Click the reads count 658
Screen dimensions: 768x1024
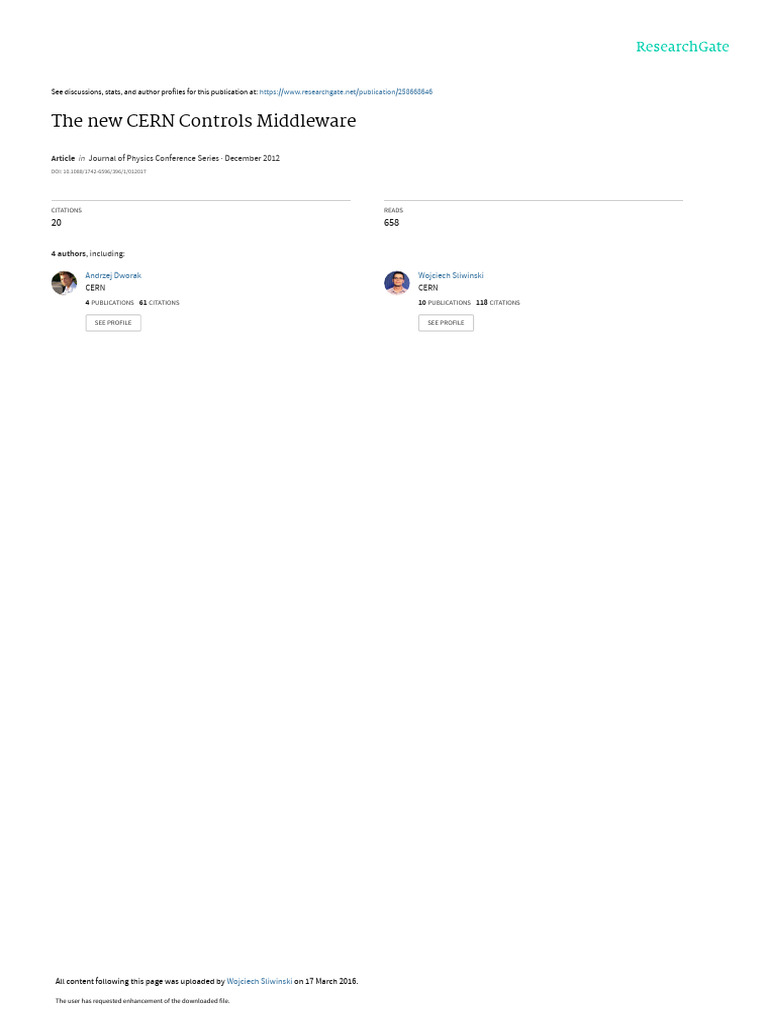(x=391, y=223)
